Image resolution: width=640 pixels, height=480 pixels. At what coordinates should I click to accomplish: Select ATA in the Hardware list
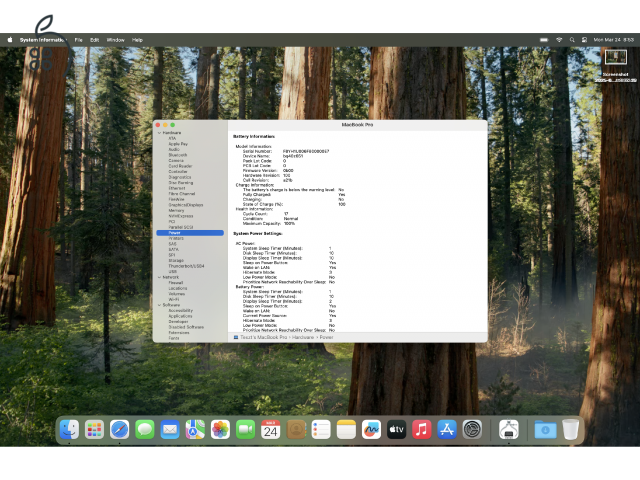(x=172, y=138)
